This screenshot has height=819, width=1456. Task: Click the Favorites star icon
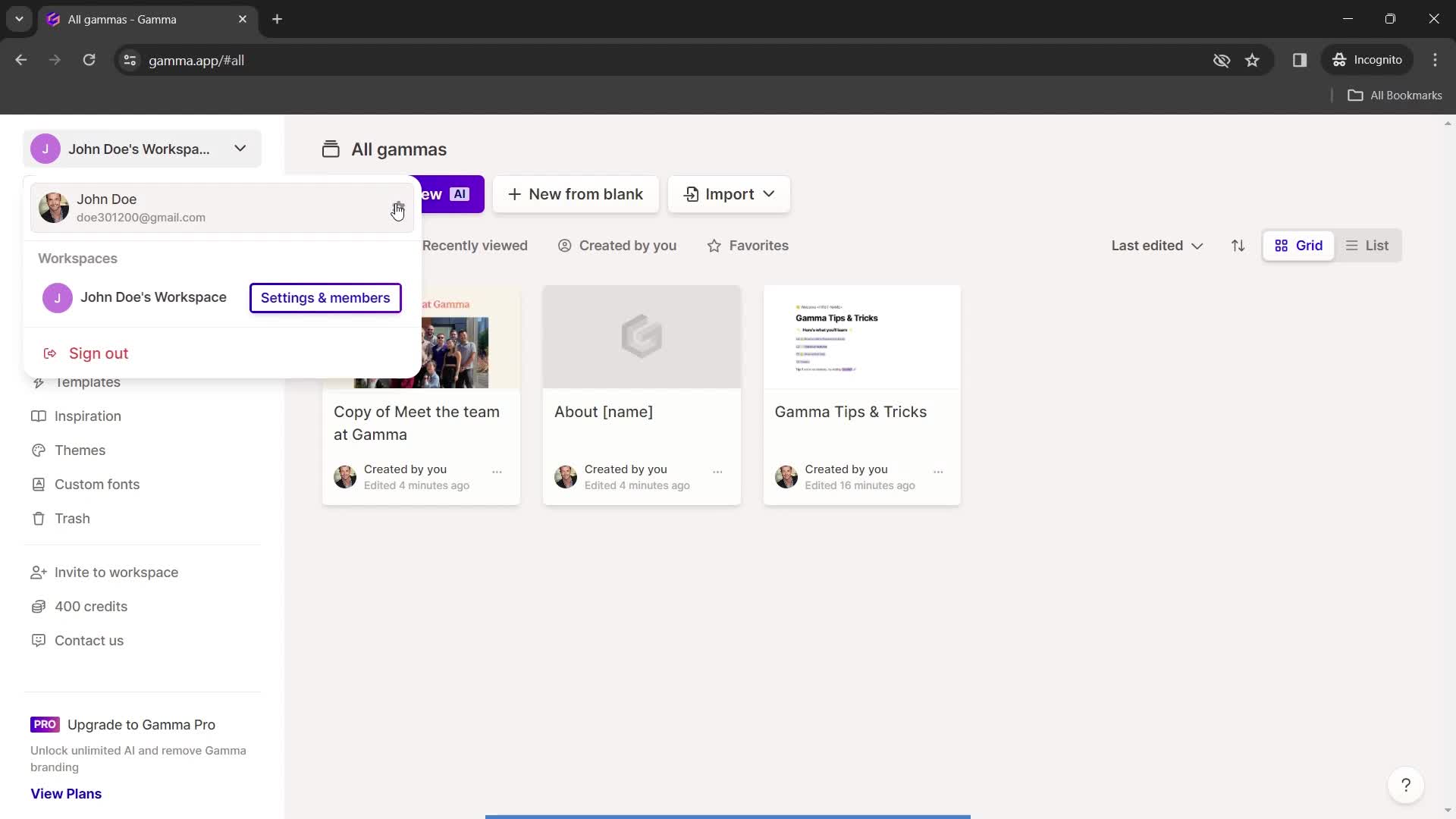[714, 245]
